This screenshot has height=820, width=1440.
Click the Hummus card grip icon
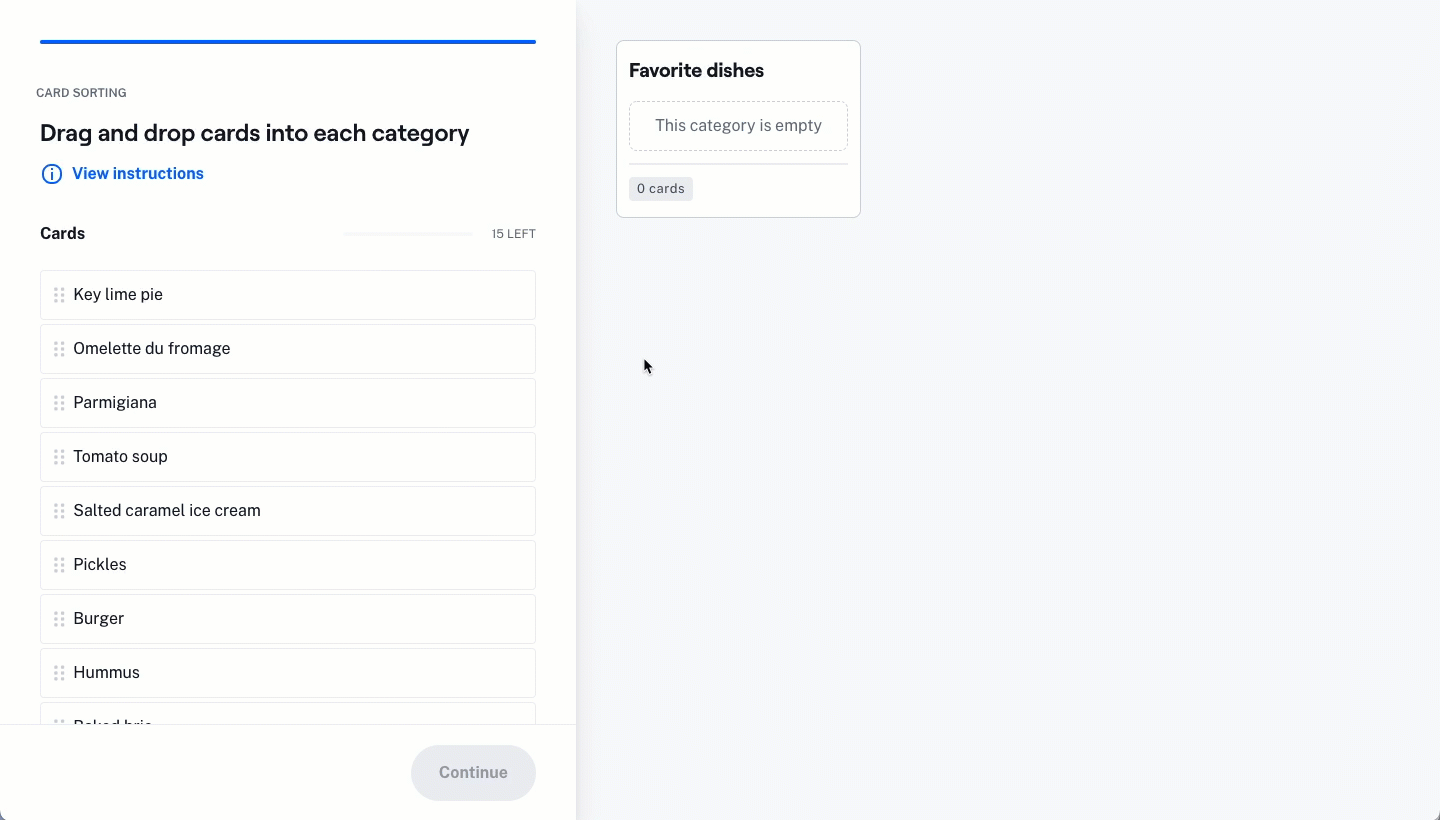(59, 673)
